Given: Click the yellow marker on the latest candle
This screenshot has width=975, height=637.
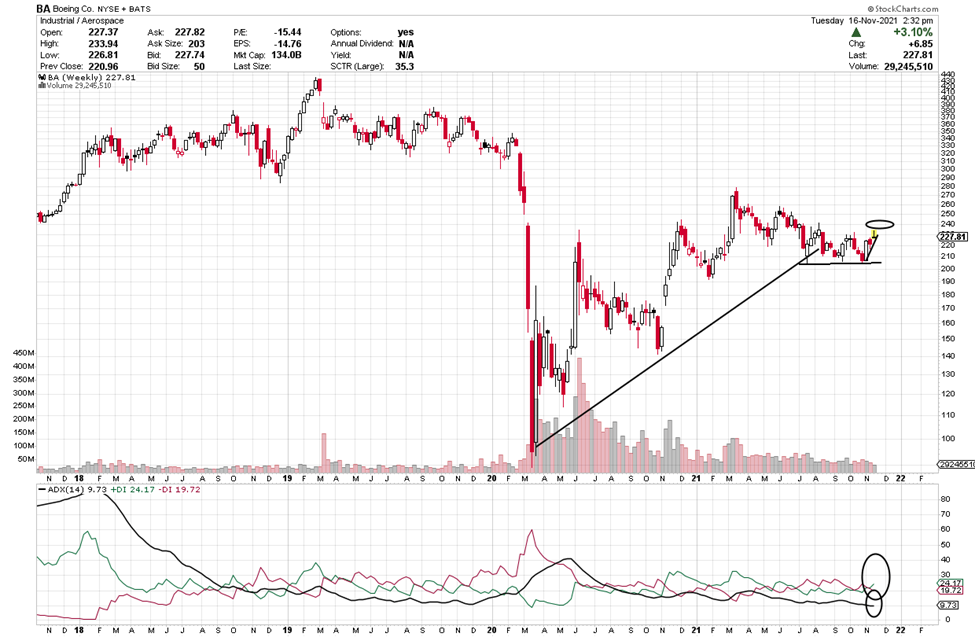Looking at the screenshot, I should point(874,234).
